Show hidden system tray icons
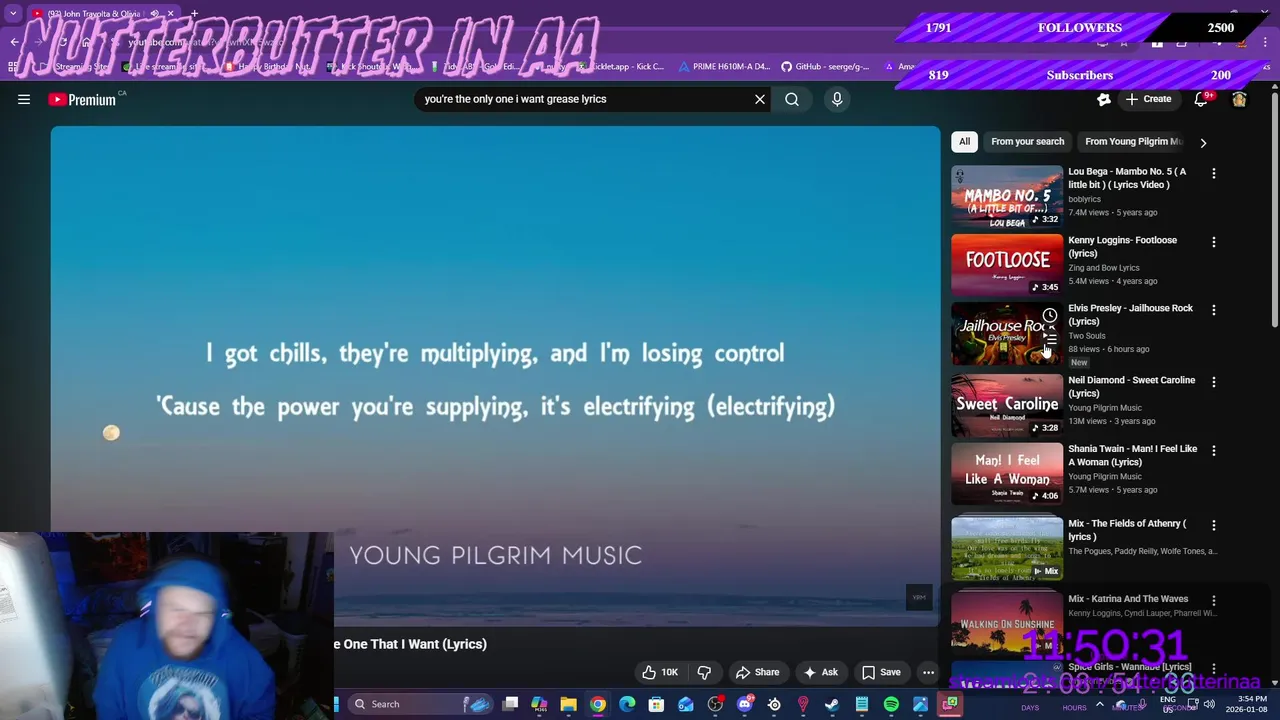Viewport: 1280px width, 720px height. pos(1099,704)
